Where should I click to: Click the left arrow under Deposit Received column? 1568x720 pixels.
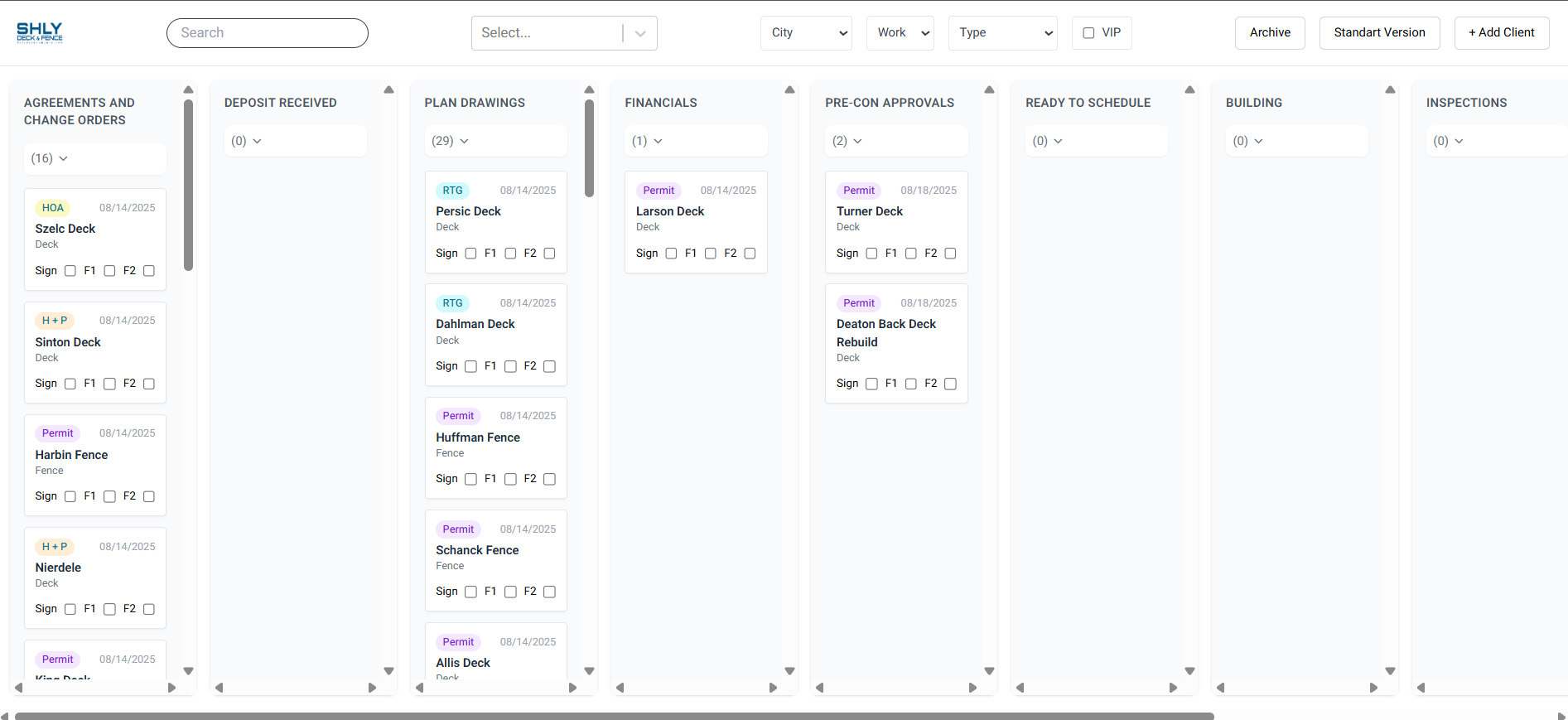[x=219, y=688]
